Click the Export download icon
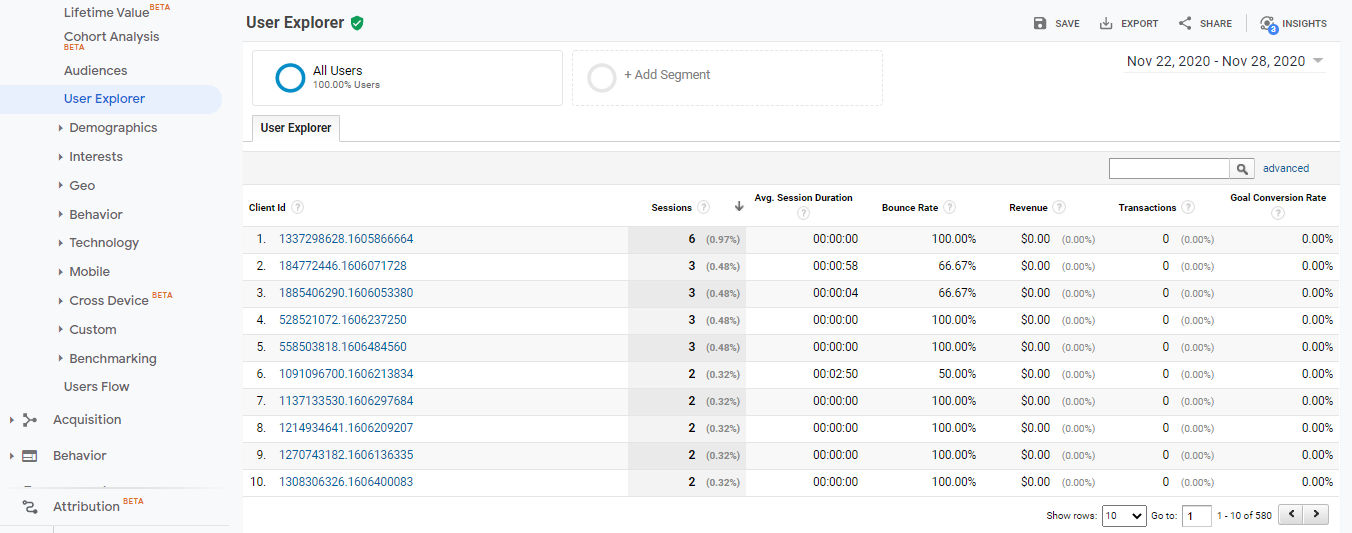The height and width of the screenshot is (533, 1352). coord(1106,23)
